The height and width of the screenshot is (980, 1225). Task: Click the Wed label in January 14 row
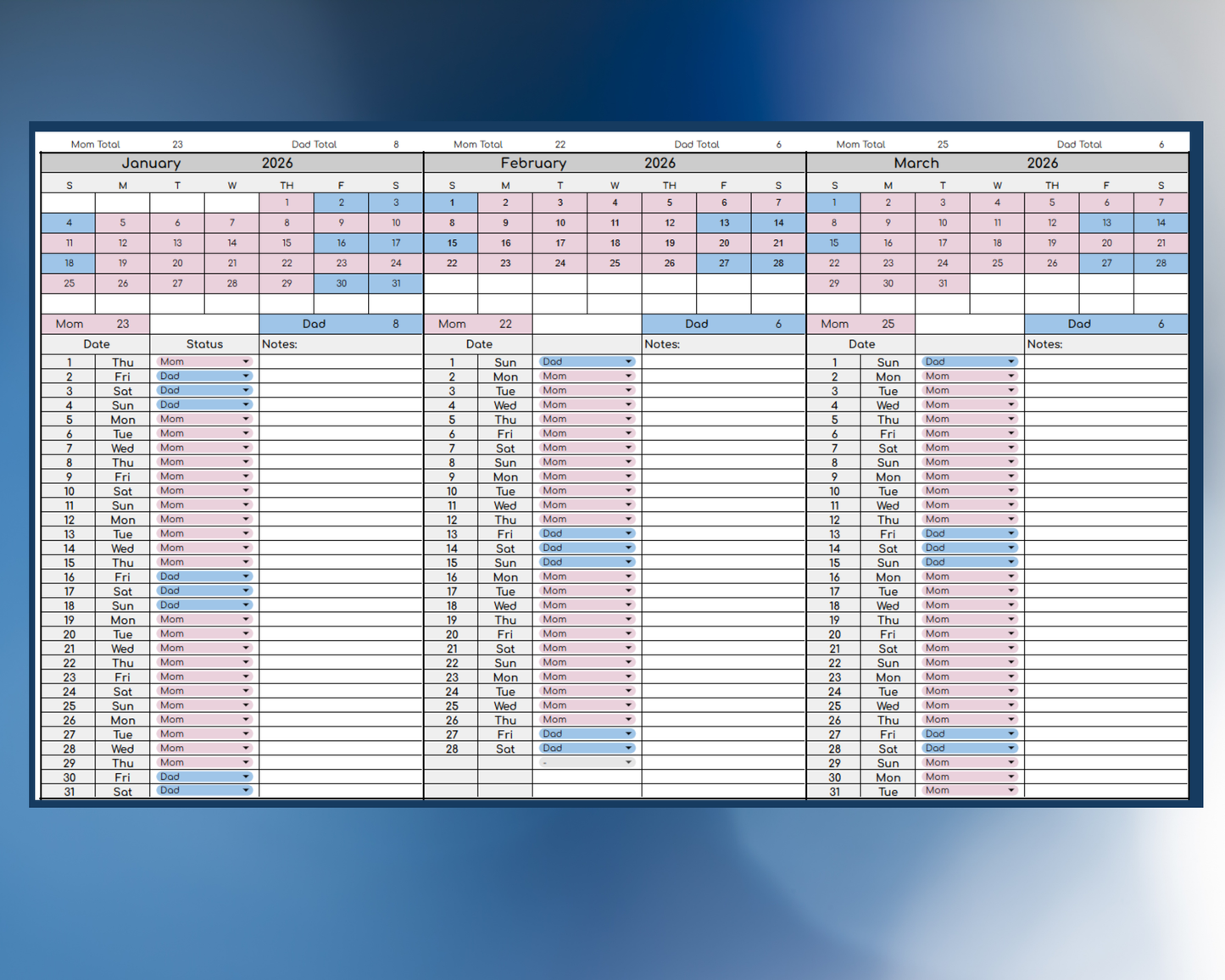123,548
